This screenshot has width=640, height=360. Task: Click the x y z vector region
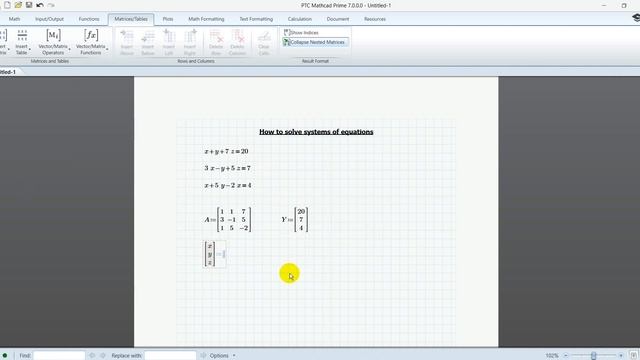[x=214, y=254]
